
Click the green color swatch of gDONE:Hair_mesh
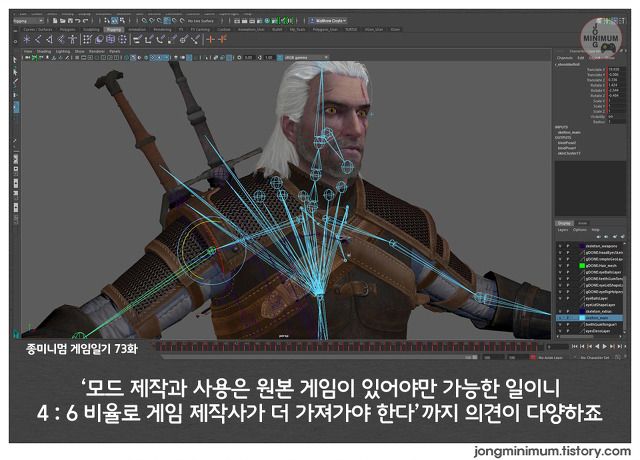[582, 266]
